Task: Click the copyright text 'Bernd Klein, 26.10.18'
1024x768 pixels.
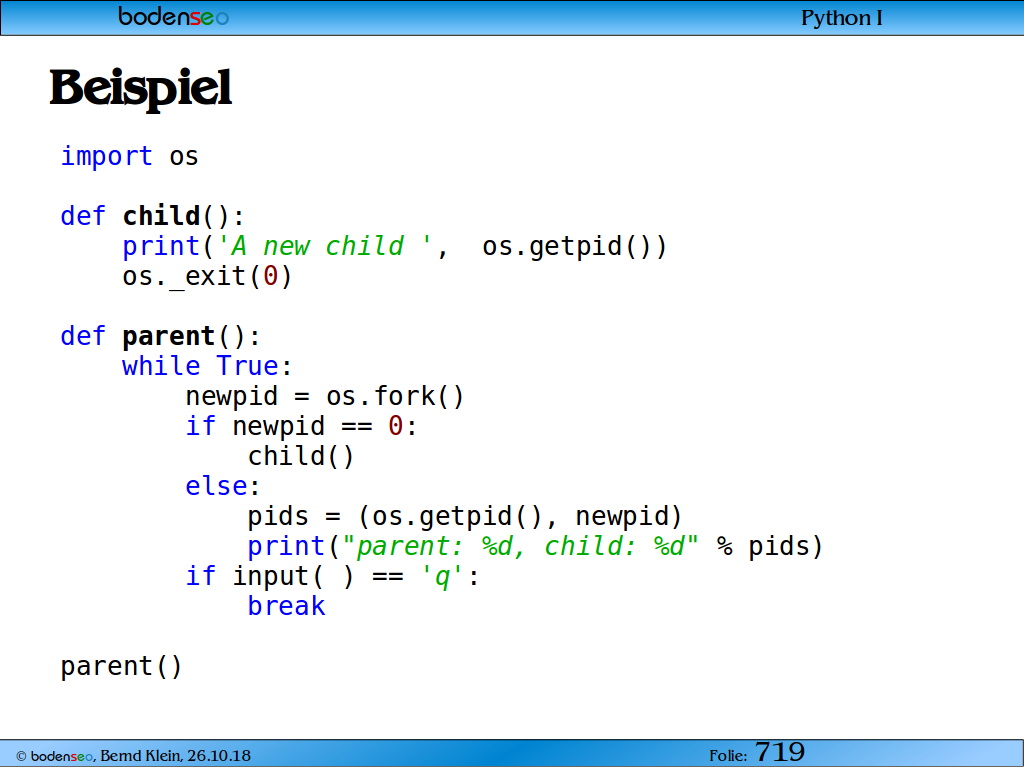Action: pos(175,756)
